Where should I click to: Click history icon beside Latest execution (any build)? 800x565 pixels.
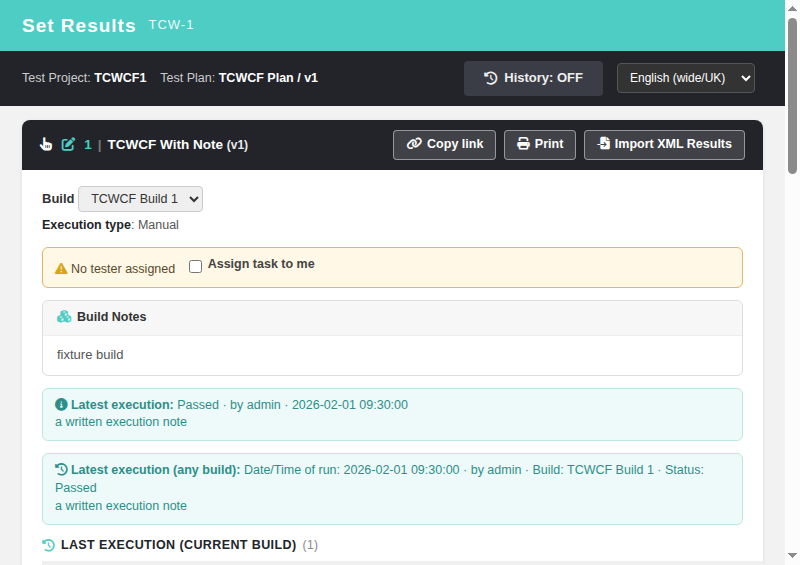[61, 470]
